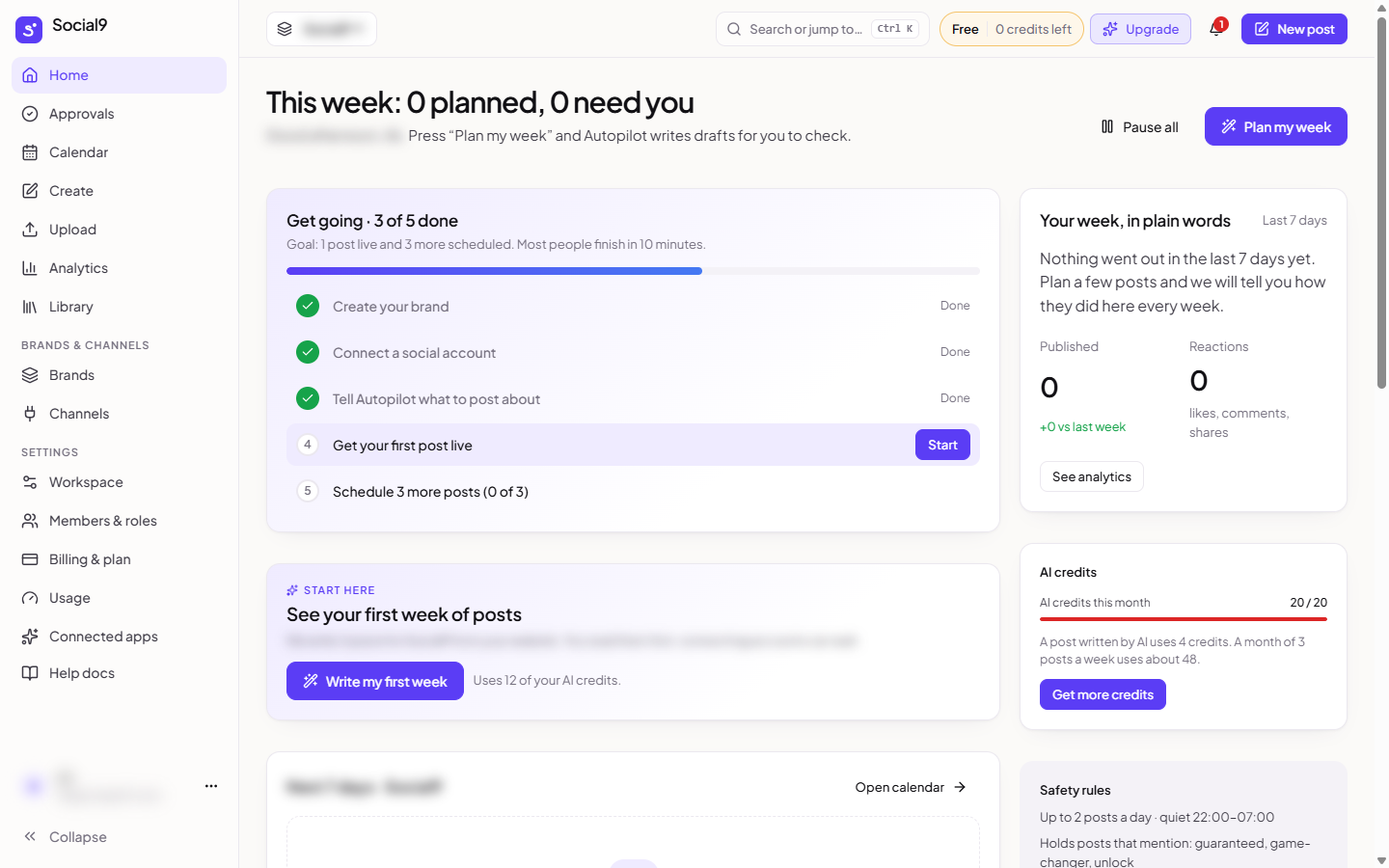Click Write my first week button

pos(374,681)
